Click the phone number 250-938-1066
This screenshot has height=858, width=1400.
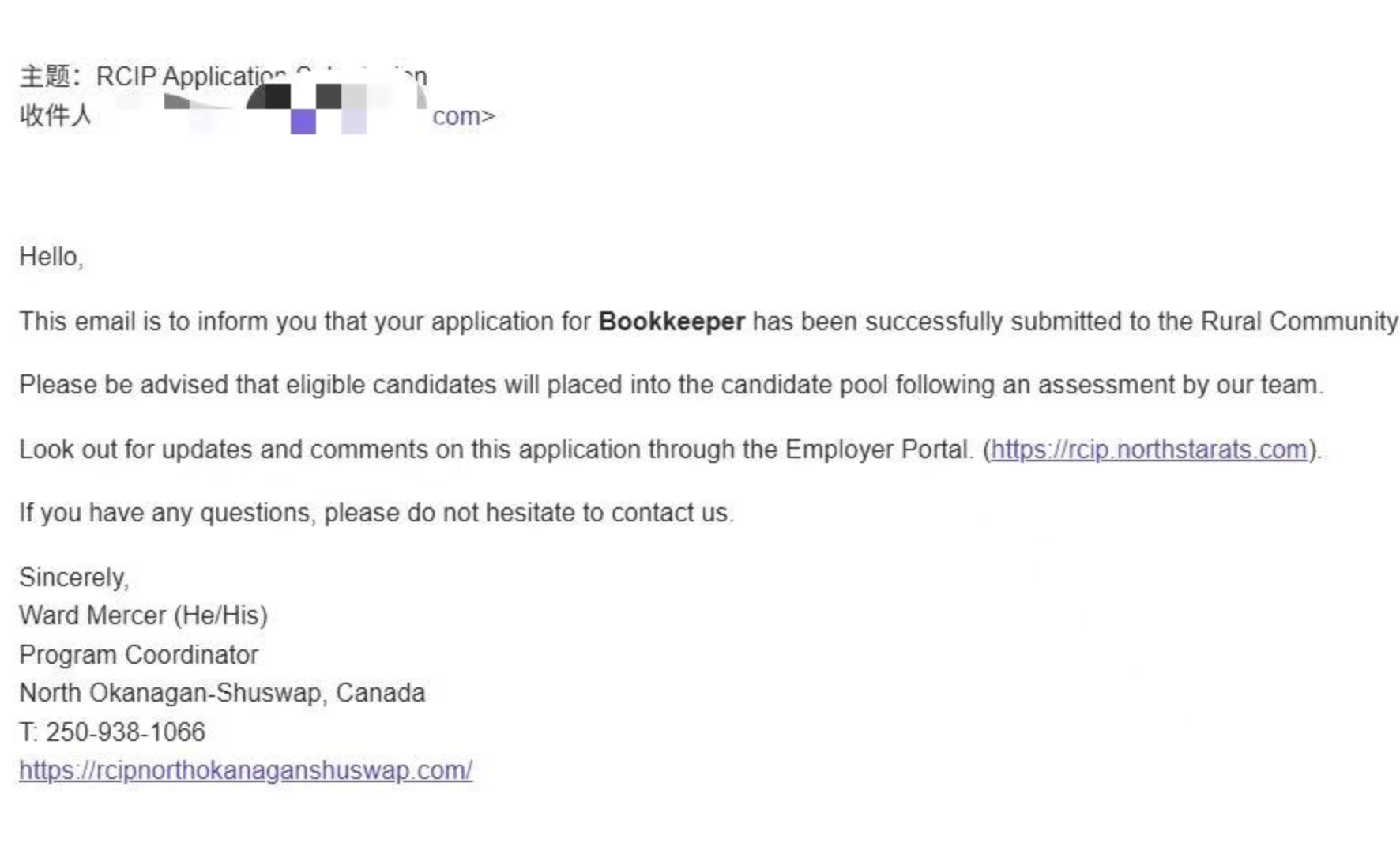(x=126, y=732)
